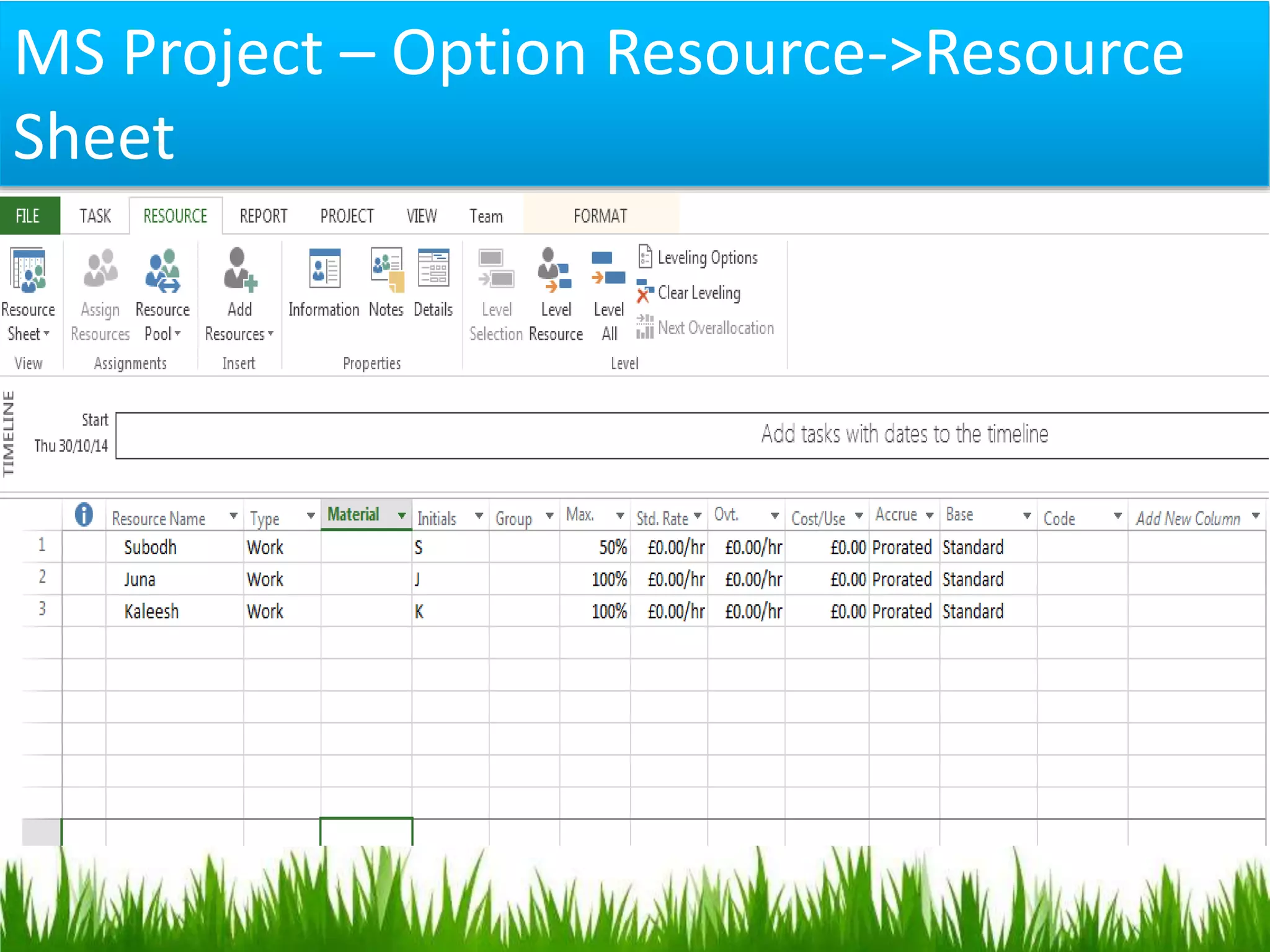Open the FORMAT tab

(600, 216)
